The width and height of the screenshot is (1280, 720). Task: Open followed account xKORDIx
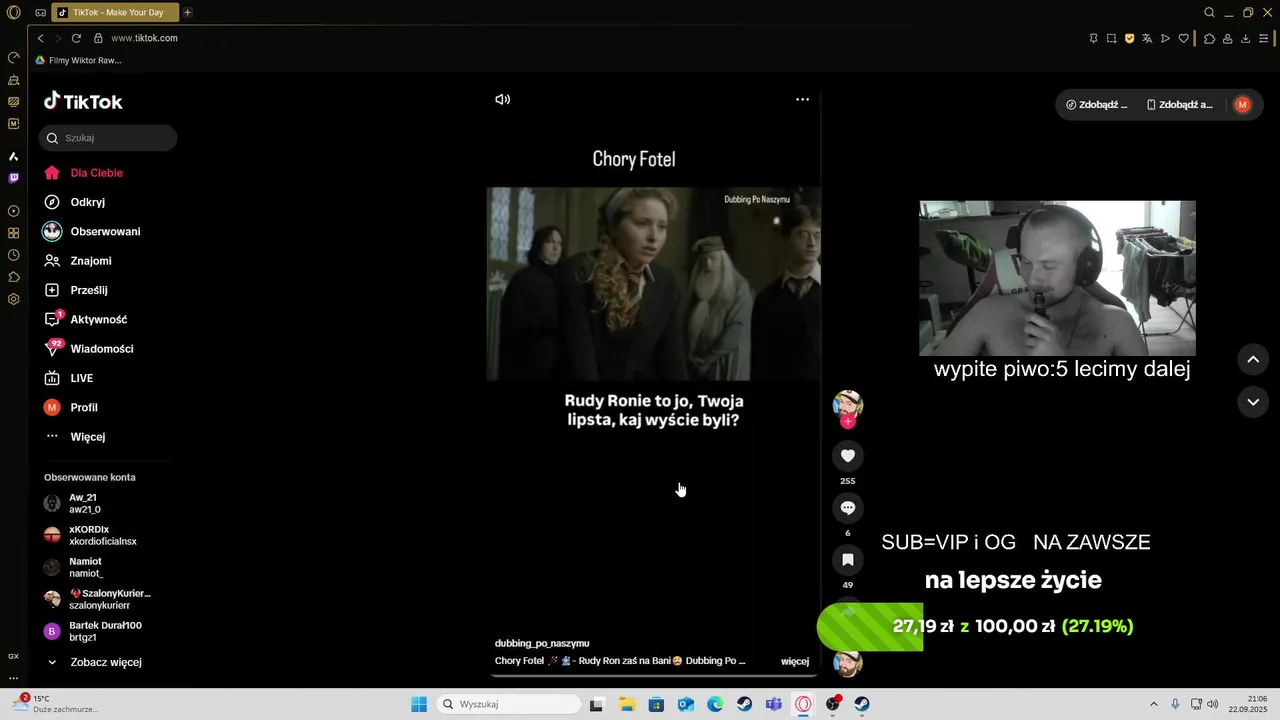click(90, 535)
